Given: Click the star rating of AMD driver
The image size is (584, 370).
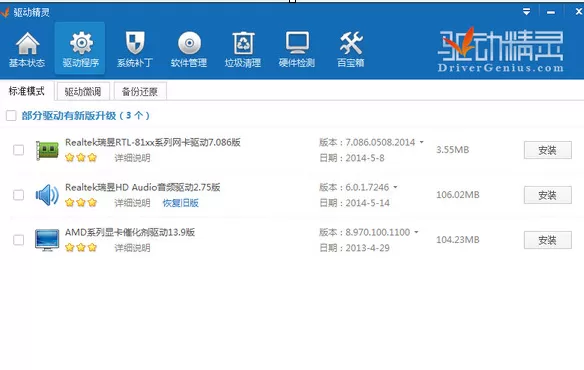Looking at the screenshot, I should pos(81,247).
